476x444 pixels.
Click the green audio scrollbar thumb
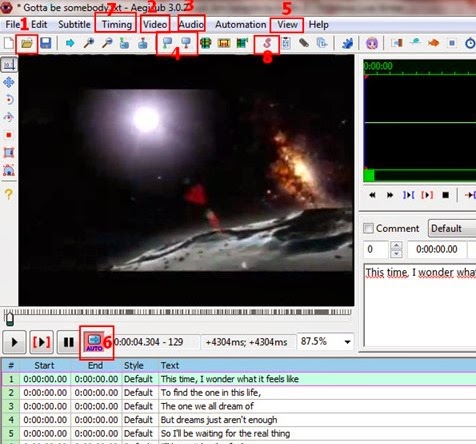(x=369, y=175)
